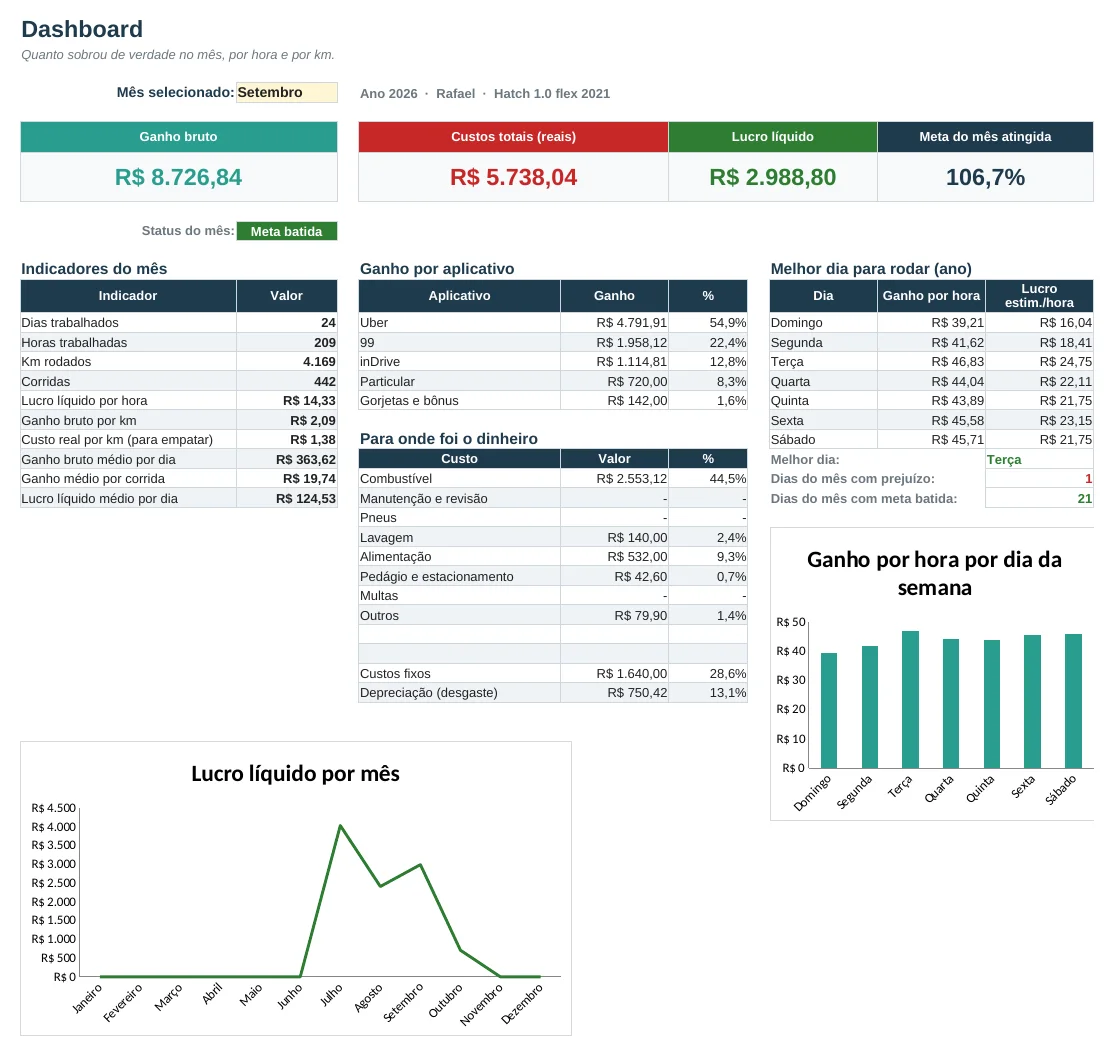Select Ganho bruto por km value R$ 2,09

click(x=286, y=421)
